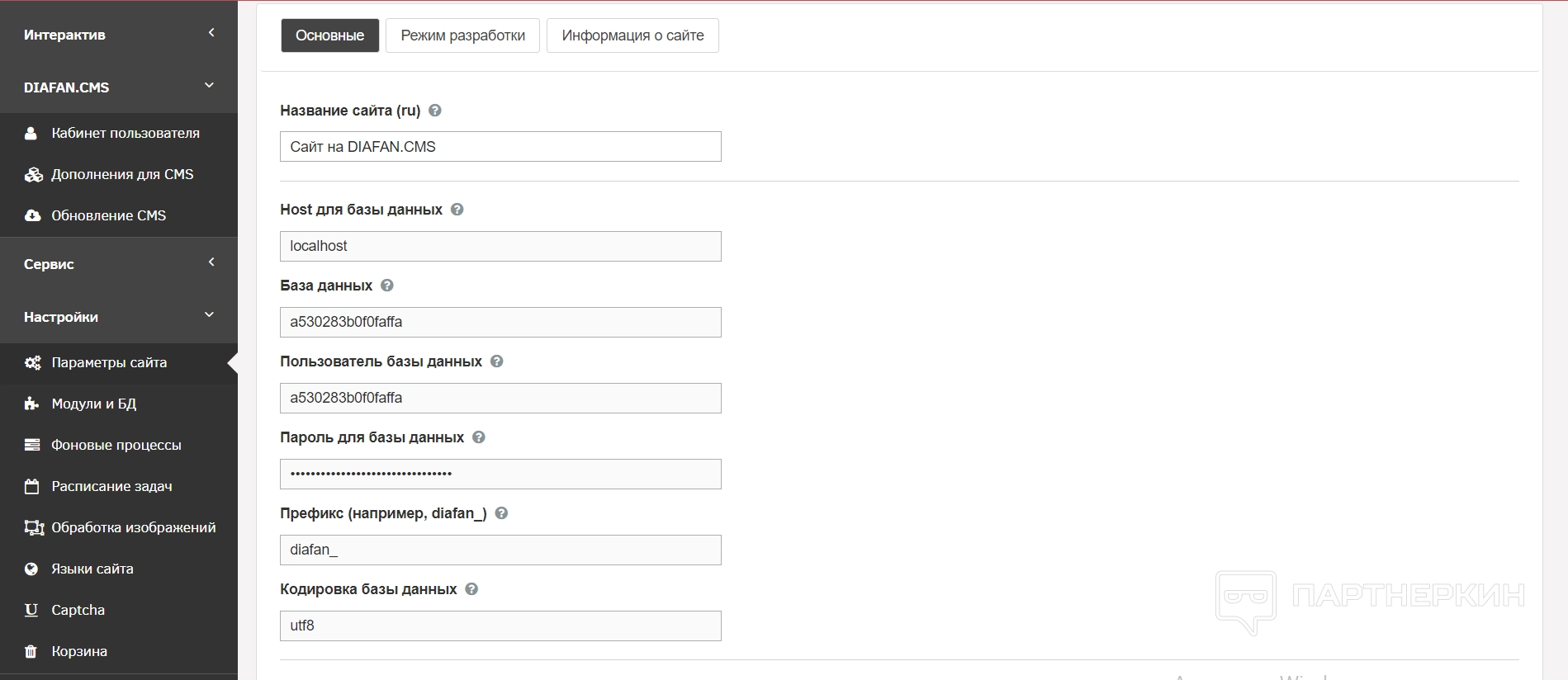The image size is (1568, 680).
Task: Click the user cabinet person icon
Action: pyautogui.click(x=31, y=133)
